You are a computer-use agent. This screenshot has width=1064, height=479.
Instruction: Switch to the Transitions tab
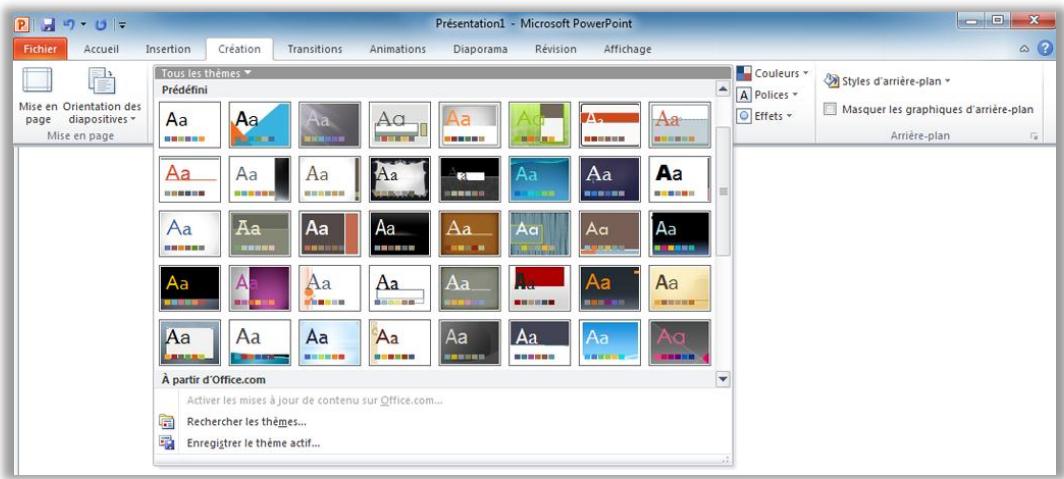click(x=315, y=49)
